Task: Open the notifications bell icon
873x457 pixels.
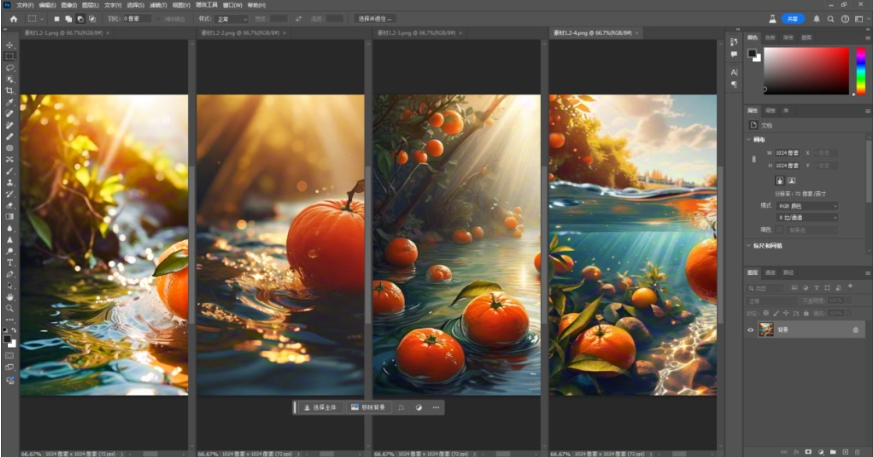Action: [x=817, y=18]
